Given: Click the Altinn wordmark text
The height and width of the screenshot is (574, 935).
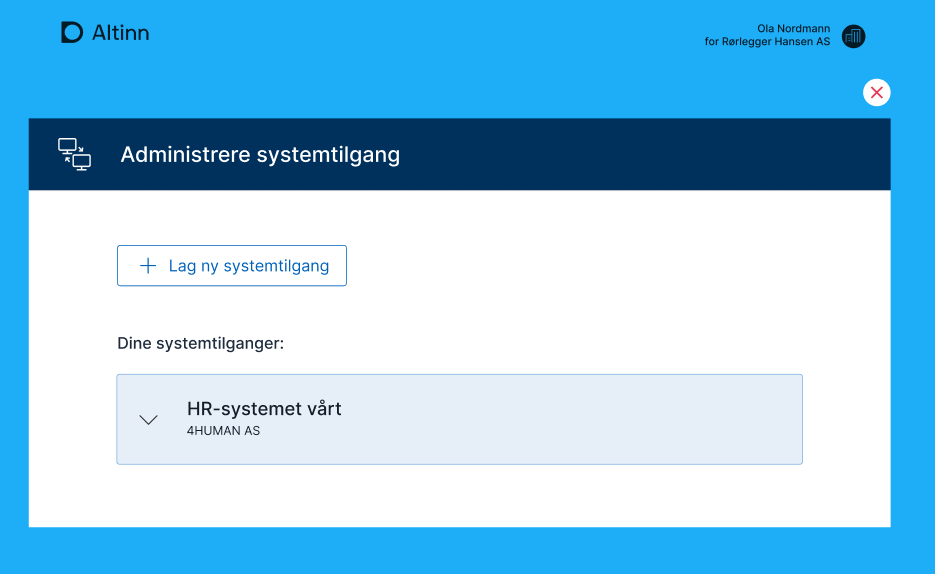Looking at the screenshot, I should pos(120,33).
